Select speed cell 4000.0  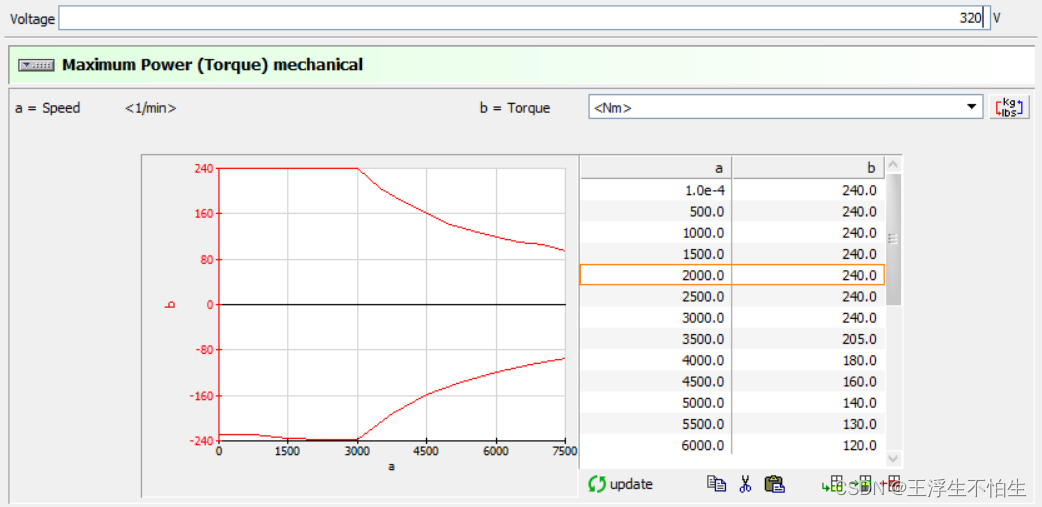click(656, 360)
